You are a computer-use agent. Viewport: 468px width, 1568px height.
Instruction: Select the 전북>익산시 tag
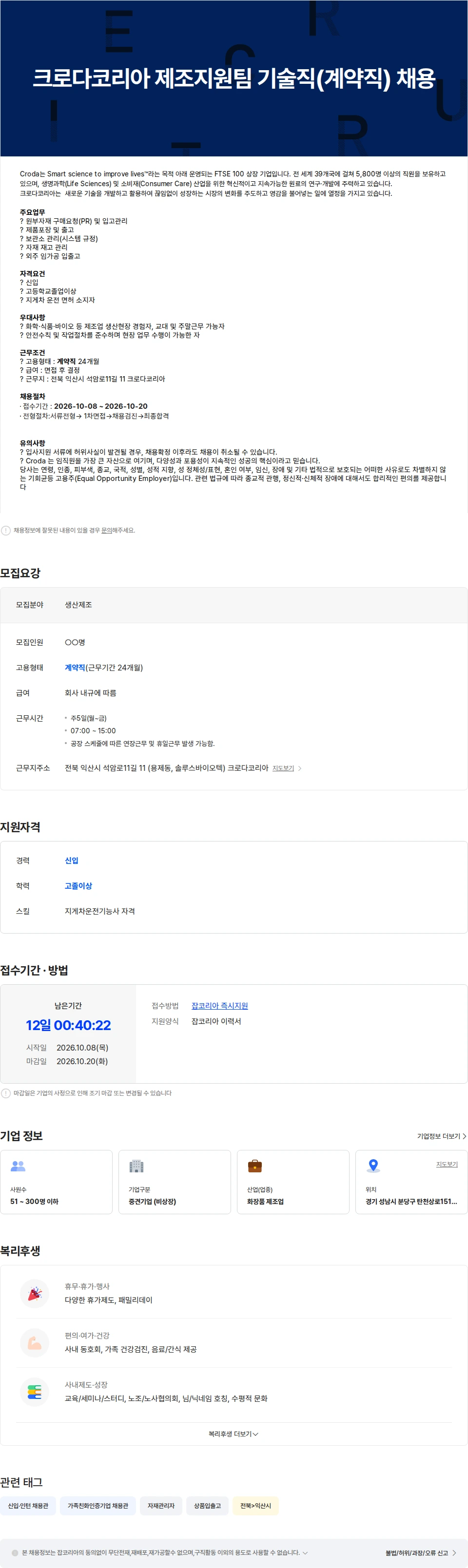(x=255, y=1505)
